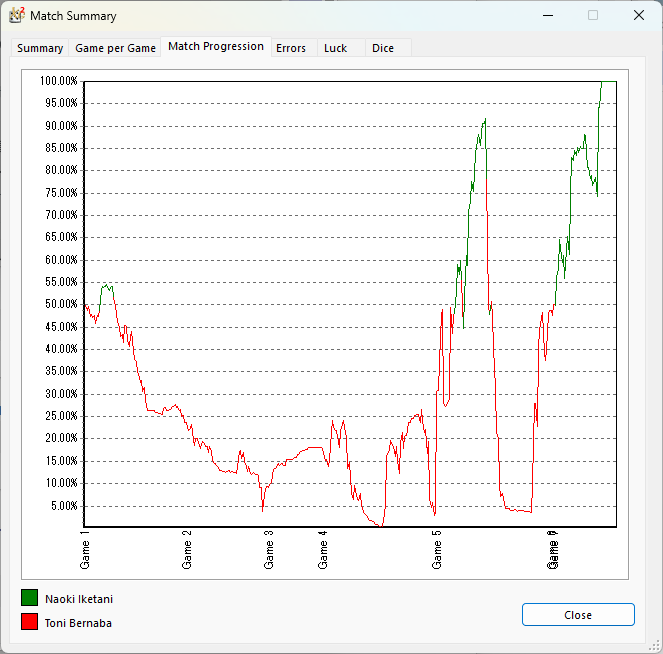
Task: Click the Toni Bernaba legend label
Action: [78, 623]
